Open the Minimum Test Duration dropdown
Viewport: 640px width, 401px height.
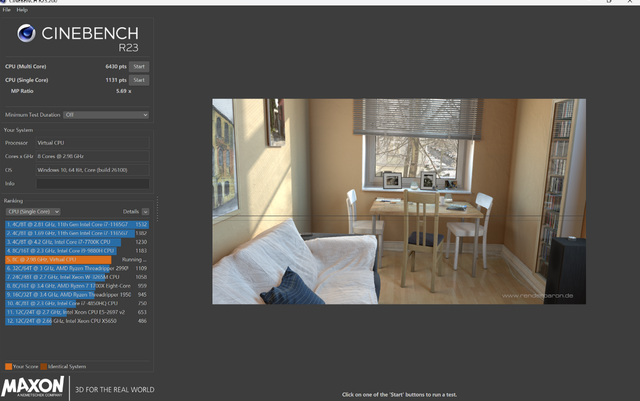pyautogui.click(x=106, y=115)
